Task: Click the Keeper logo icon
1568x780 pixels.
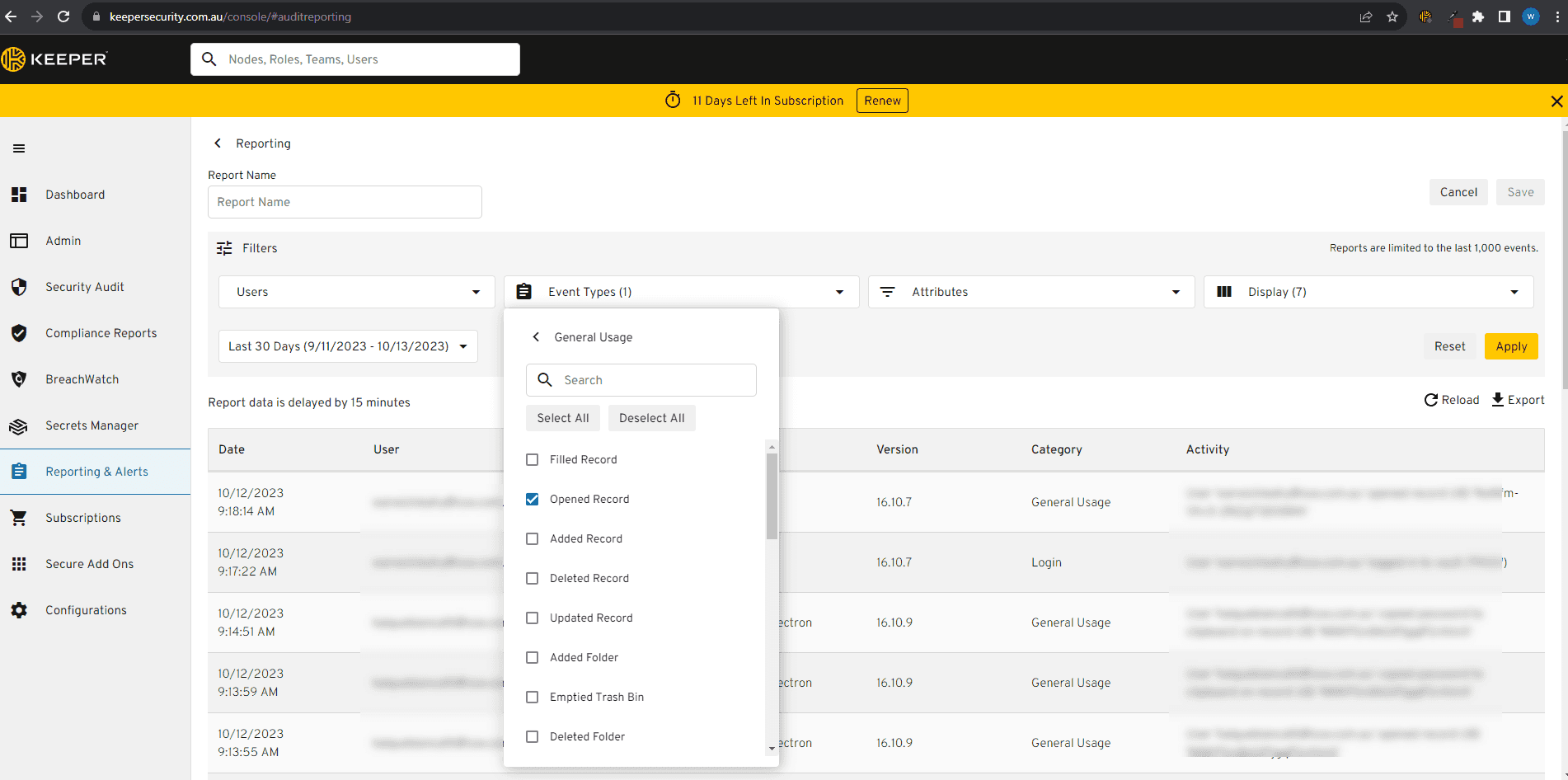Action: coord(13,59)
